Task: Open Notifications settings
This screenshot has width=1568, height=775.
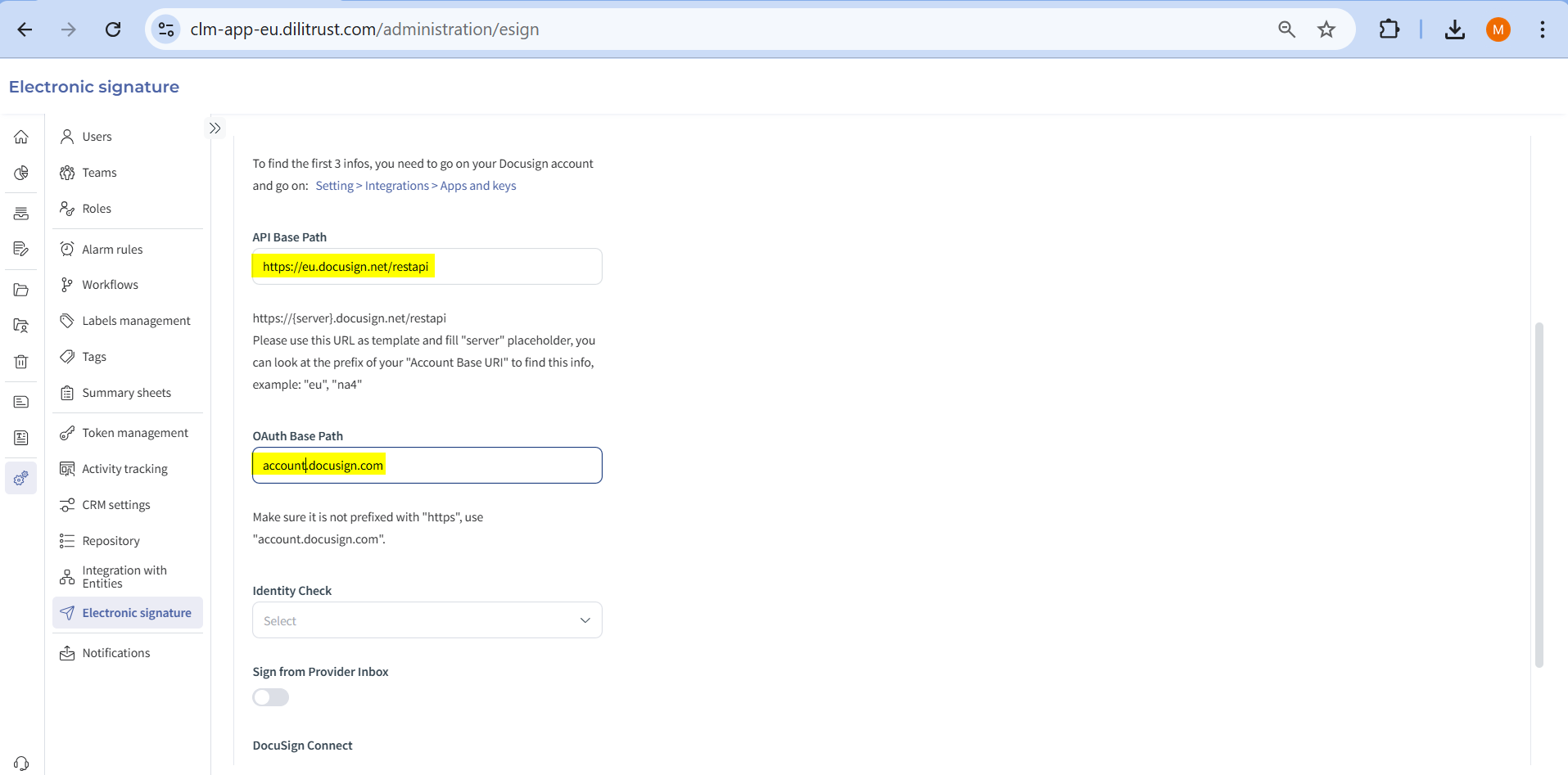Action: click(128, 653)
